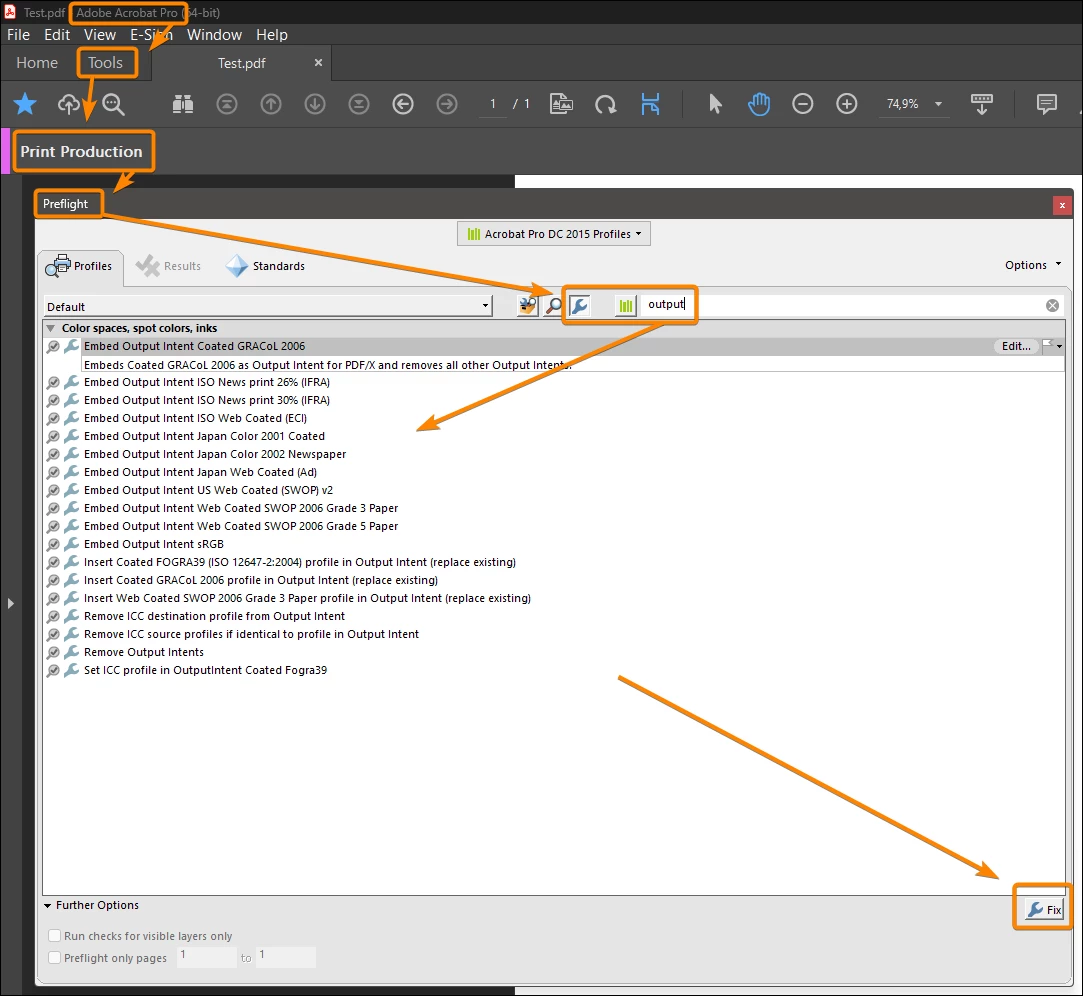Switch to the Profiles tab
The image size is (1083, 996).
pos(81,266)
